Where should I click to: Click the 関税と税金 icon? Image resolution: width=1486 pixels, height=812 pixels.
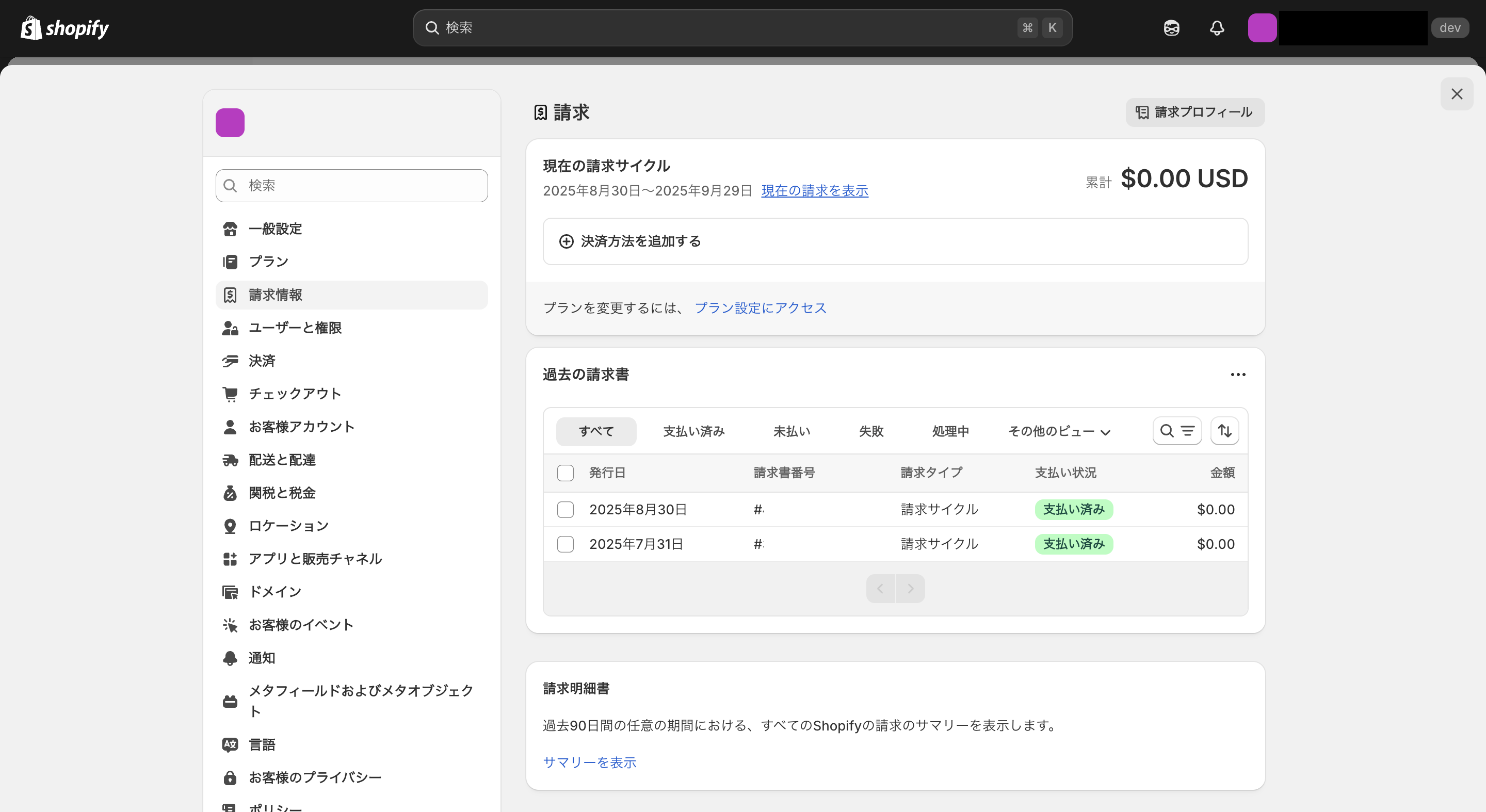click(x=230, y=493)
